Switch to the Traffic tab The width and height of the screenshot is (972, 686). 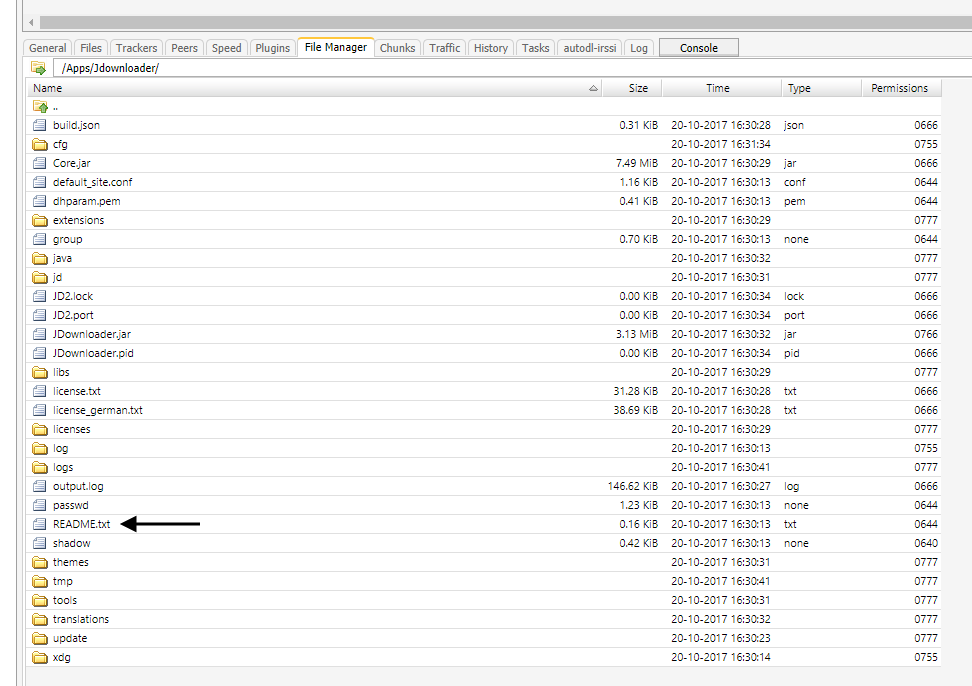coord(444,48)
